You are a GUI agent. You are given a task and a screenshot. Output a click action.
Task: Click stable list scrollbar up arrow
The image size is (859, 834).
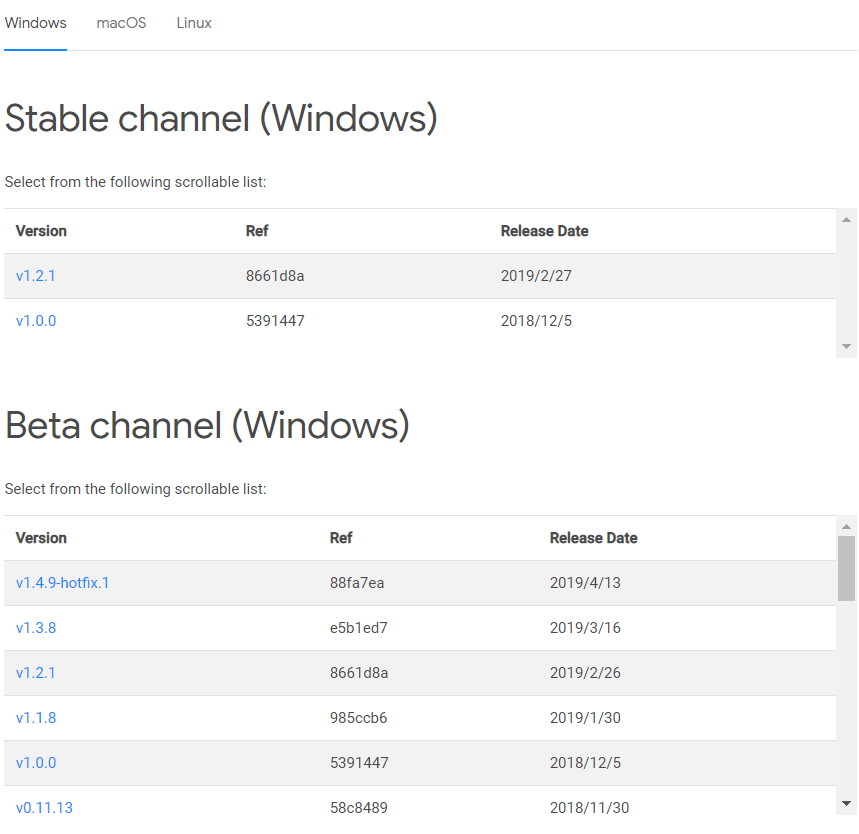click(x=846, y=220)
